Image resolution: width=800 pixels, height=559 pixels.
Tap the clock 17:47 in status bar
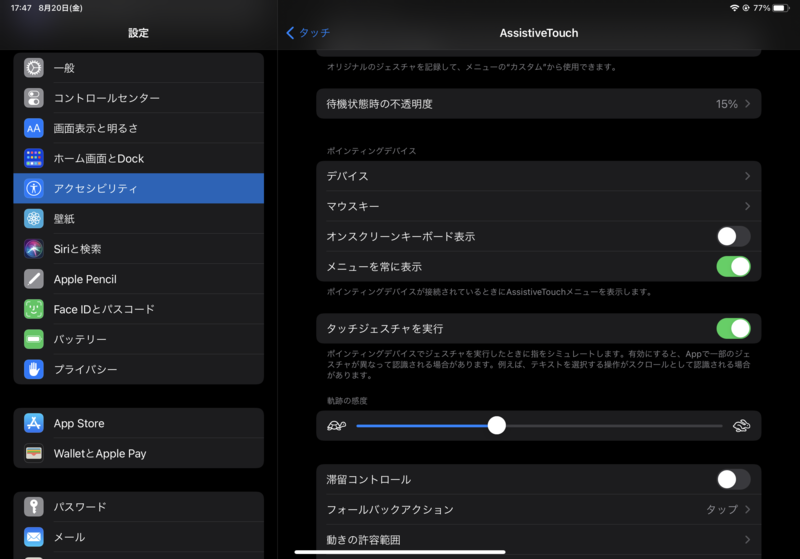[21, 8]
